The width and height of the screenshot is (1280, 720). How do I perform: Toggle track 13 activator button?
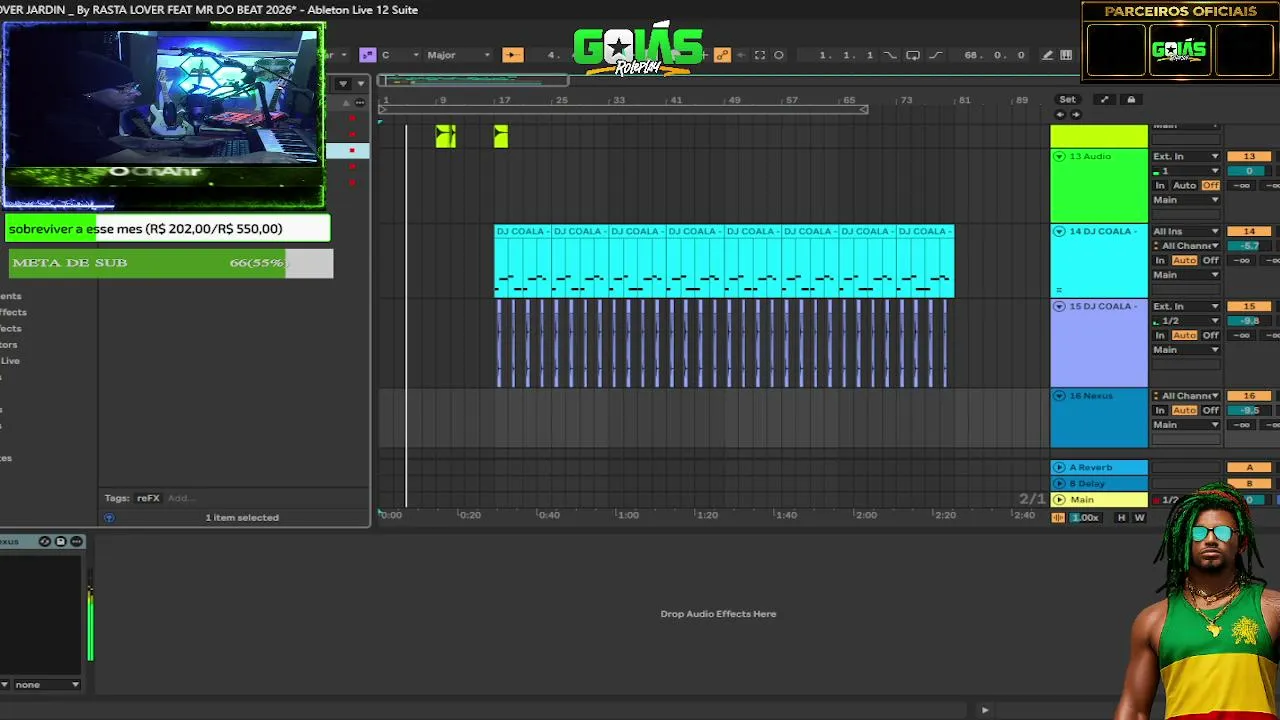pos(1249,157)
